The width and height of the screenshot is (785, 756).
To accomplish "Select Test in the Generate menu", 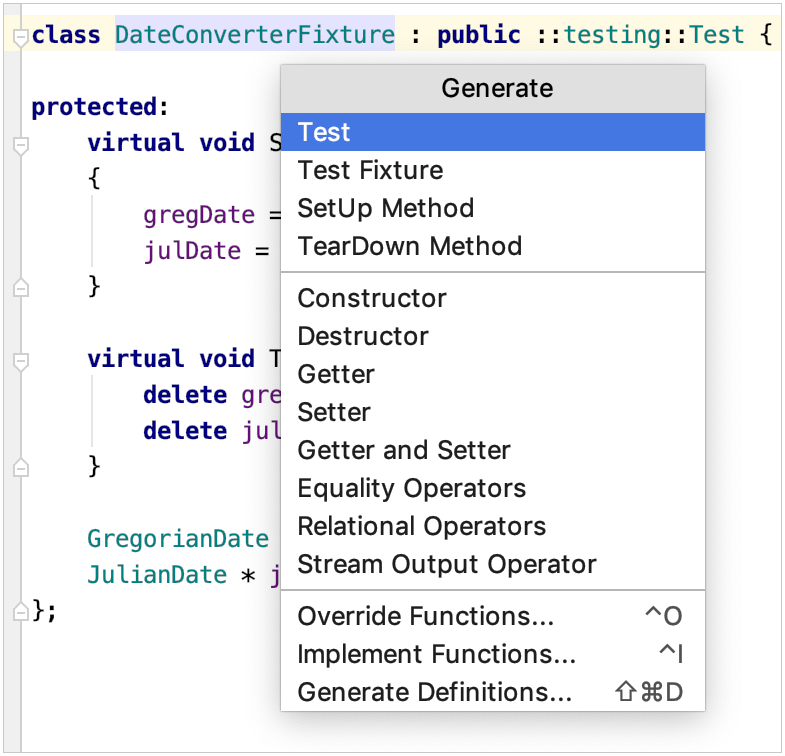I will click(493, 132).
